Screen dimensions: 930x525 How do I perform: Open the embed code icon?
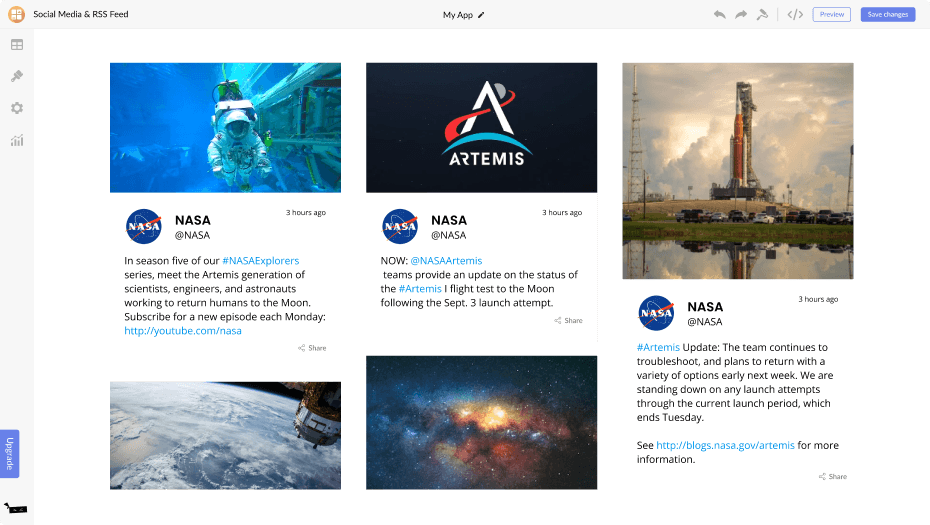(x=795, y=14)
